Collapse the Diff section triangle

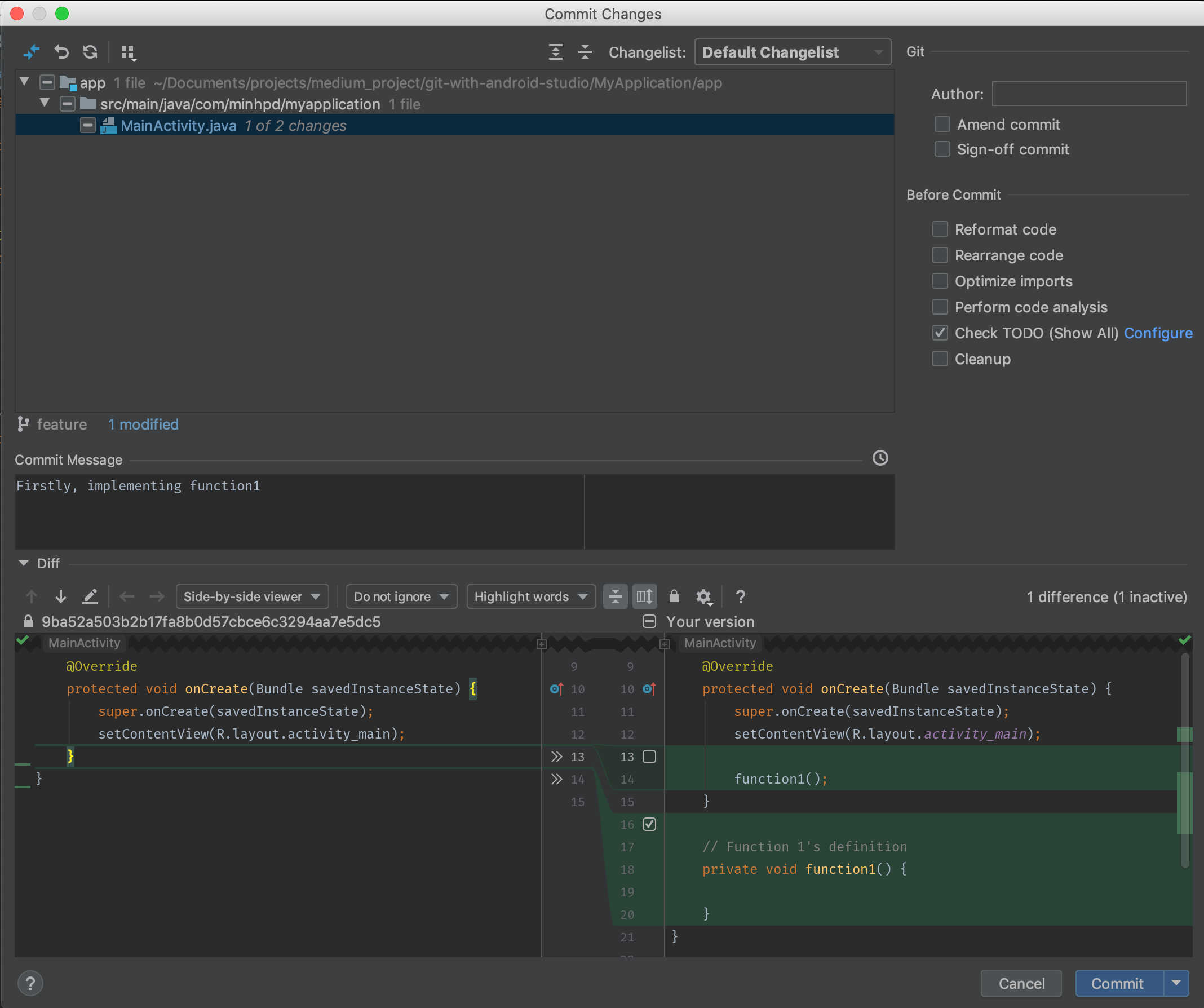tap(24, 563)
